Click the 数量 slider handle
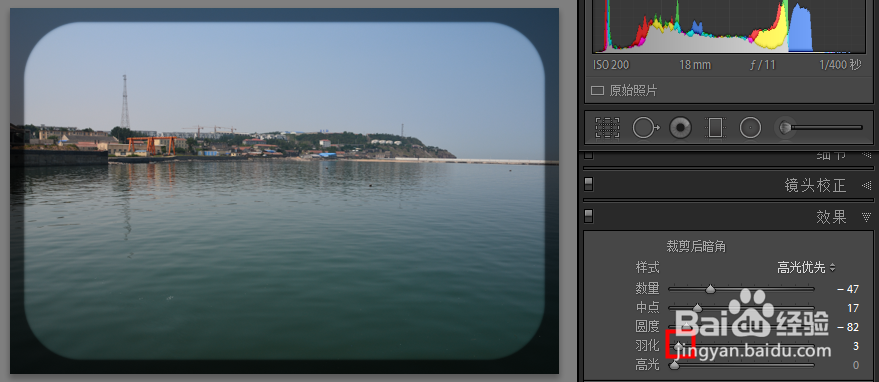Viewport: 879px width, 382px height. tap(710, 289)
